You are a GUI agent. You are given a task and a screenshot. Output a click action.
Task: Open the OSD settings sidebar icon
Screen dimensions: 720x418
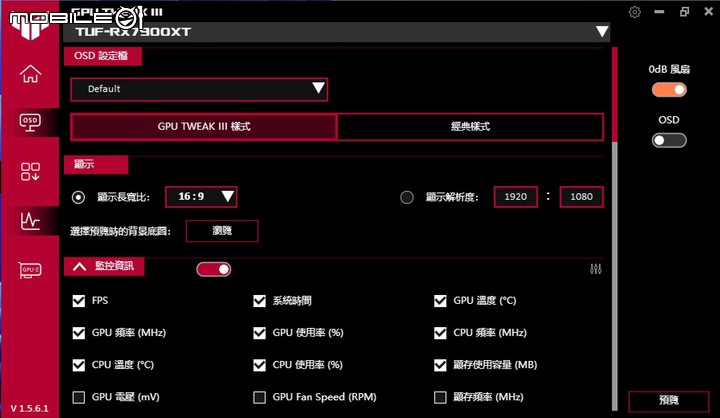point(30,122)
